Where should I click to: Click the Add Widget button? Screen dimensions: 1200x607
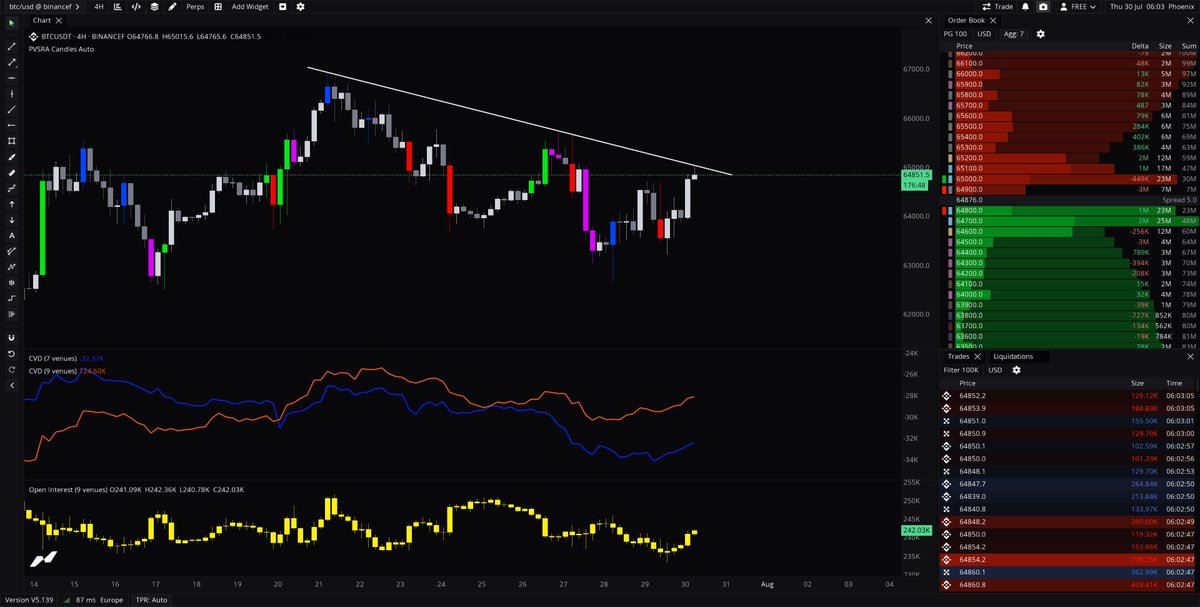[x=251, y=6]
